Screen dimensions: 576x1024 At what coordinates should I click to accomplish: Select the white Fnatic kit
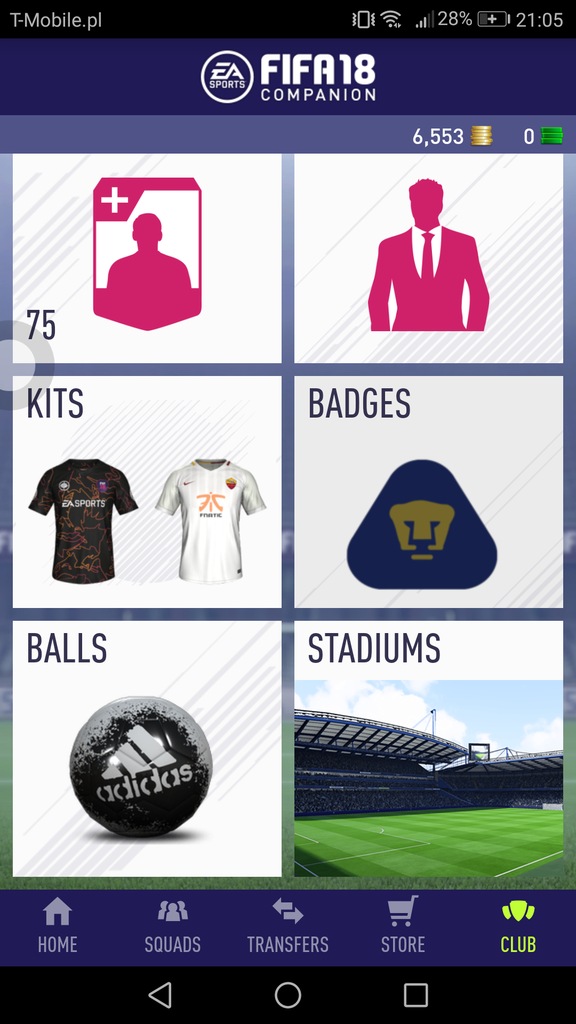(211, 520)
